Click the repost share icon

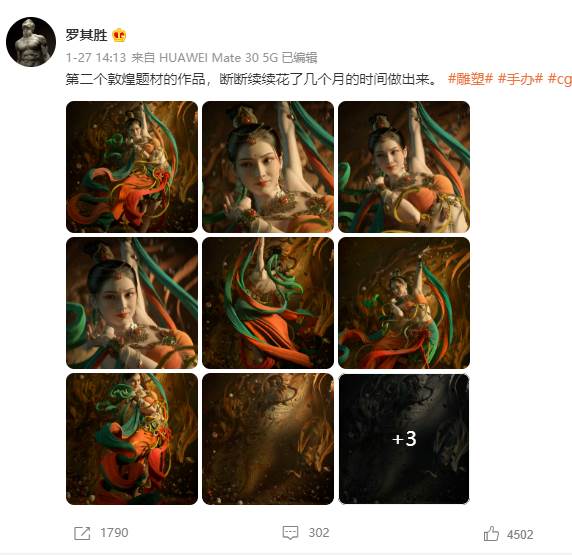[82, 533]
